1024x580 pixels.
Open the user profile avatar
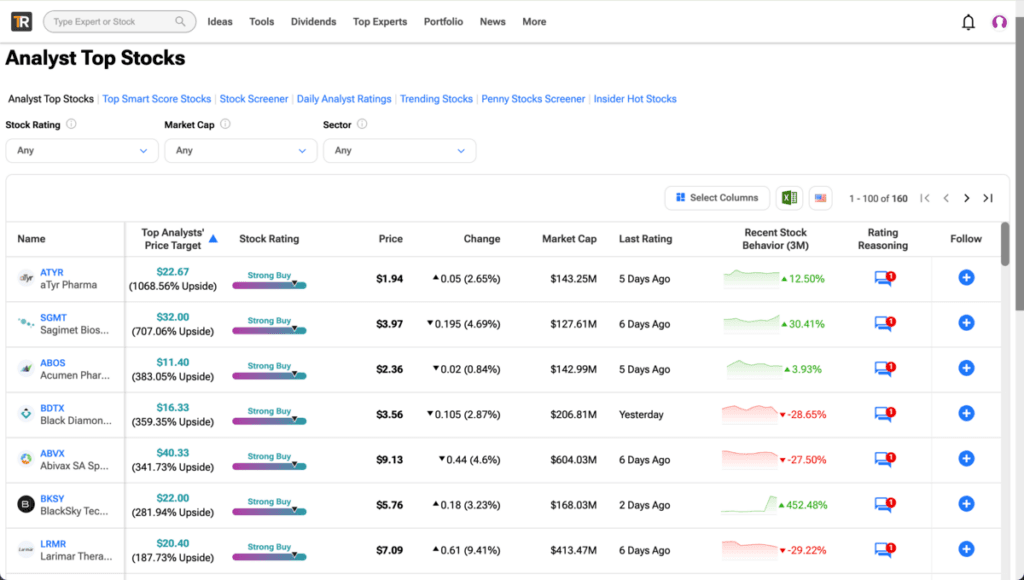tap(999, 22)
